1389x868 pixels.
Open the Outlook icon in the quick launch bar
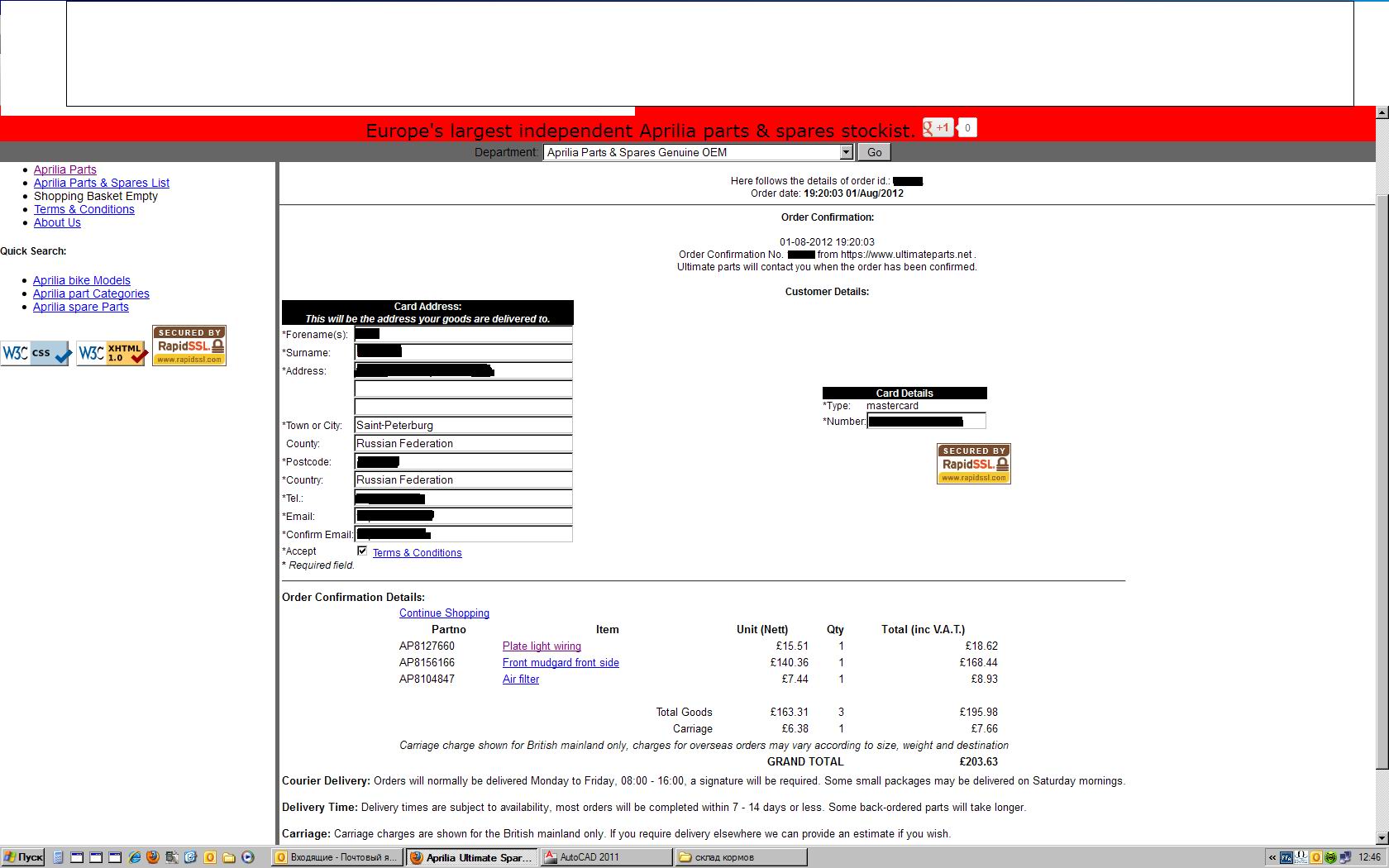[x=210, y=857]
